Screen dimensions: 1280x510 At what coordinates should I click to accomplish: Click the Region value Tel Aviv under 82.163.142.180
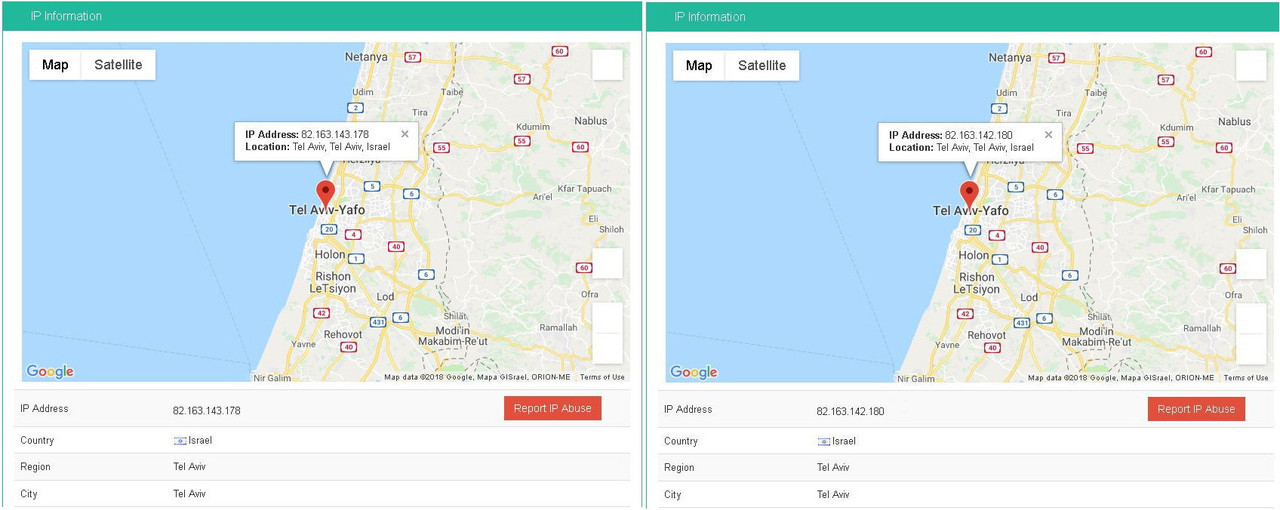pos(833,467)
